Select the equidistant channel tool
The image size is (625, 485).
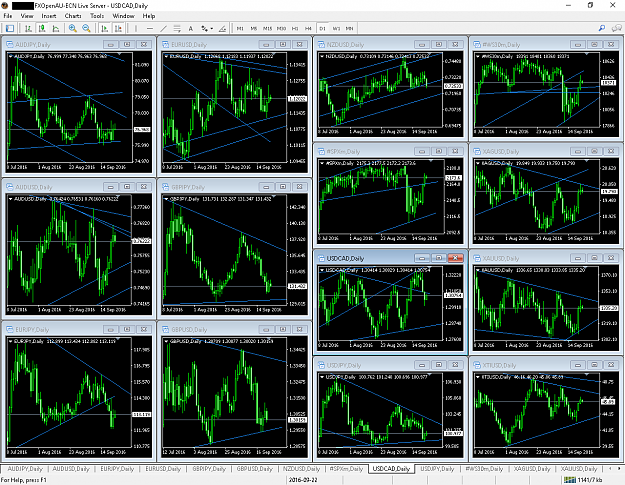tap(177, 28)
